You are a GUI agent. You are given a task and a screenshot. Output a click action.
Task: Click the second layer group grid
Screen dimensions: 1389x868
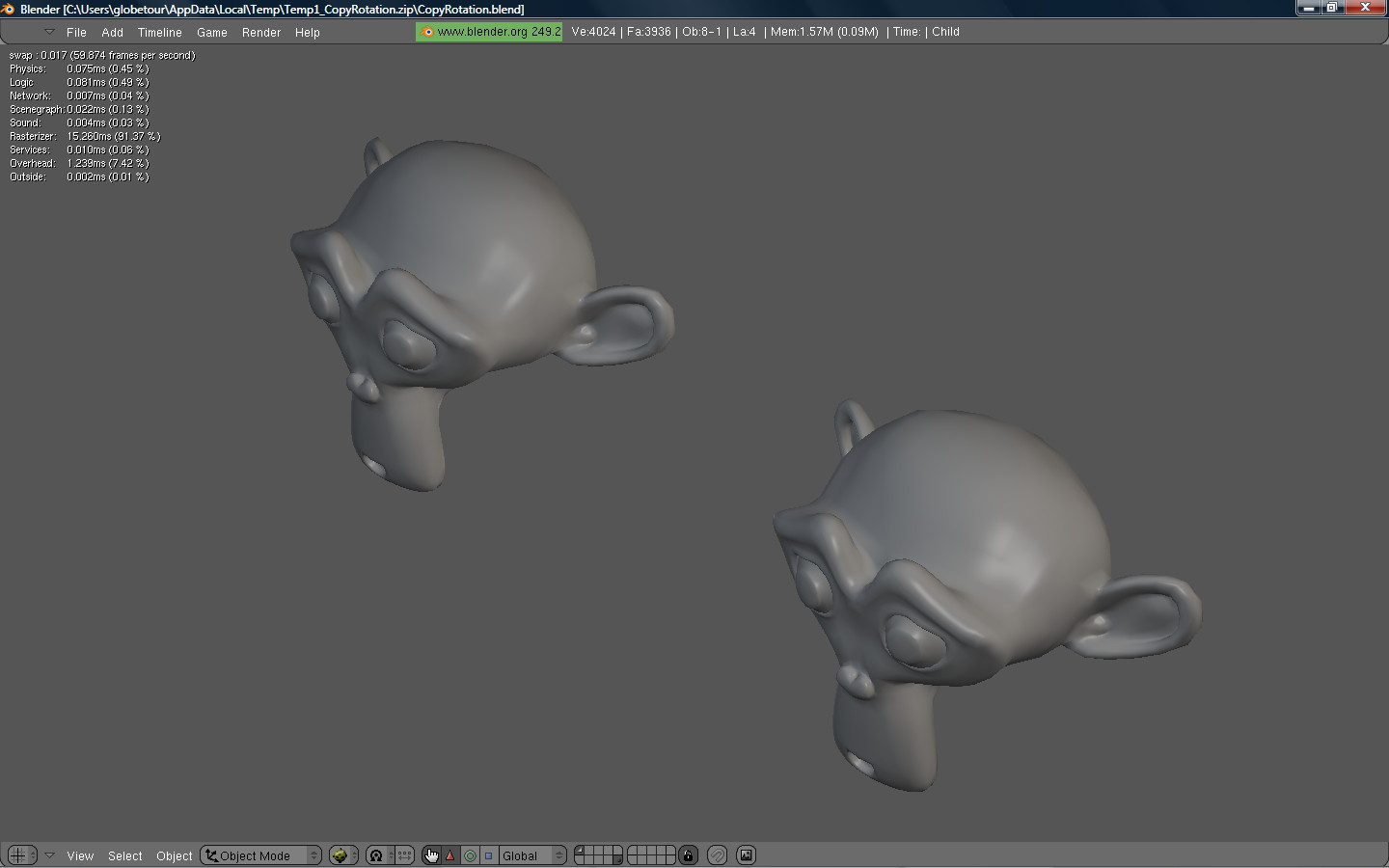click(x=651, y=855)
